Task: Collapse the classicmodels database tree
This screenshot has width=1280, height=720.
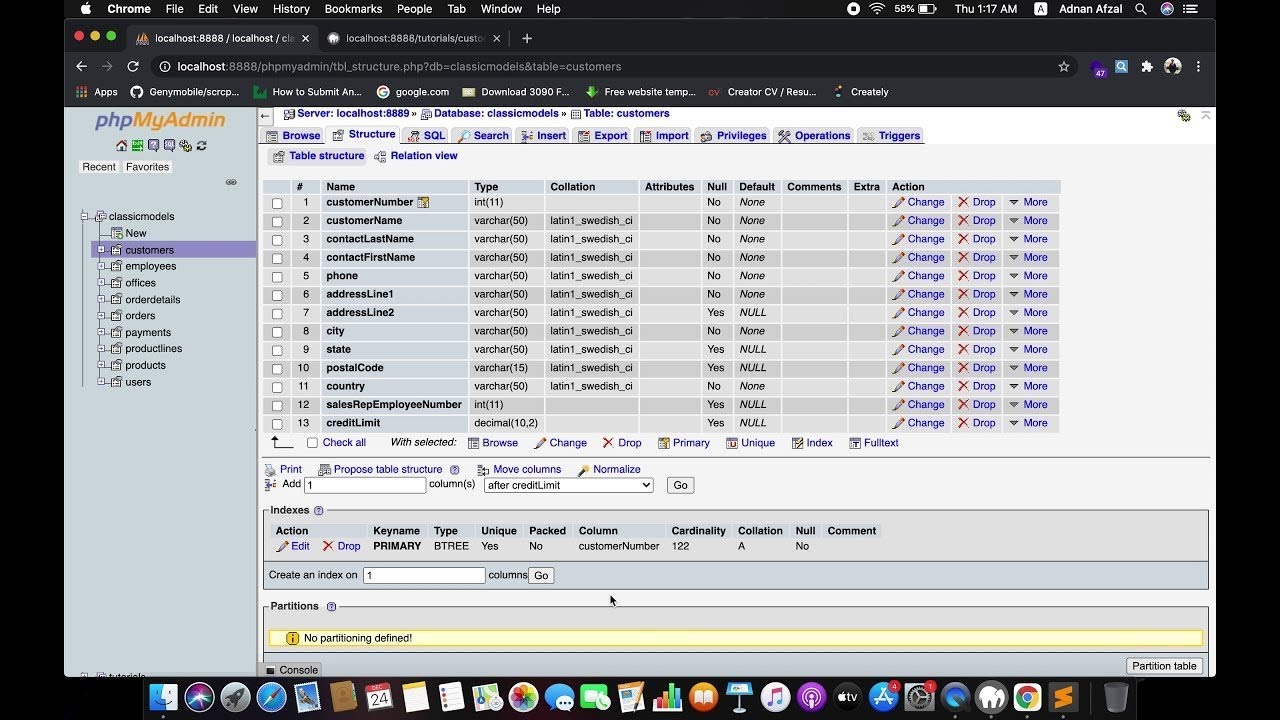Action: tap(85, 216)
